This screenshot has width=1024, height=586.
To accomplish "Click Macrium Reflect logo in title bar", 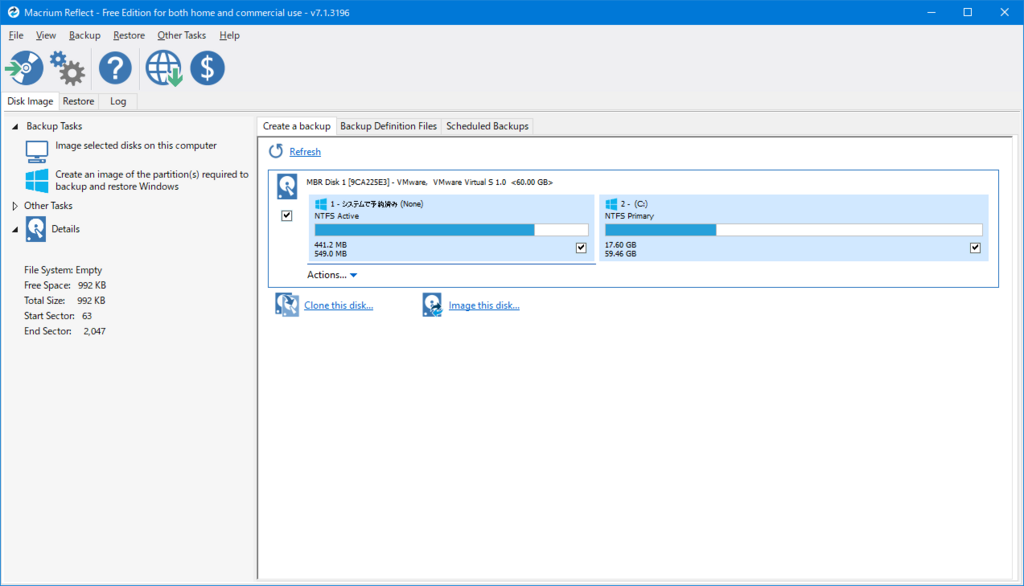I will [x=13, y=12].
